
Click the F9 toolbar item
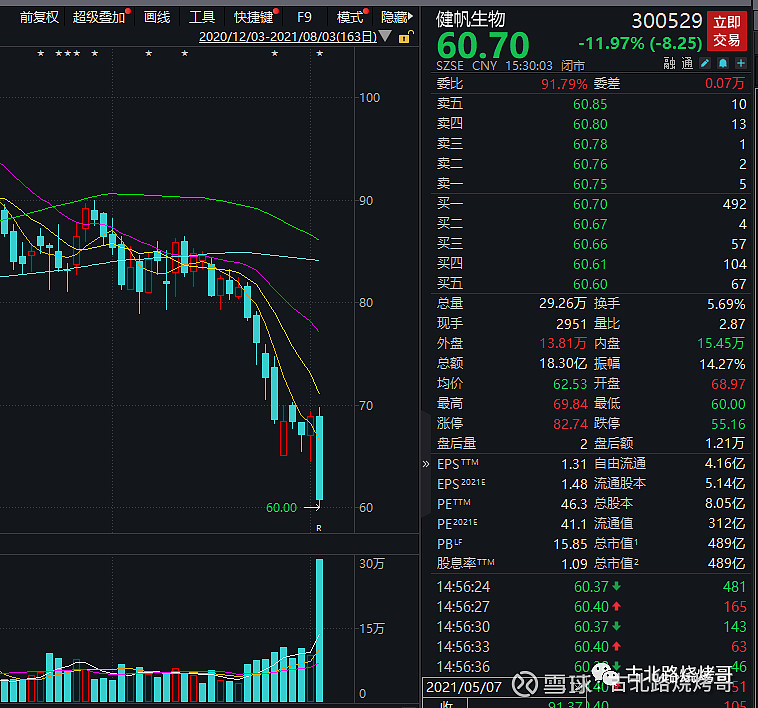pos(305,17)
